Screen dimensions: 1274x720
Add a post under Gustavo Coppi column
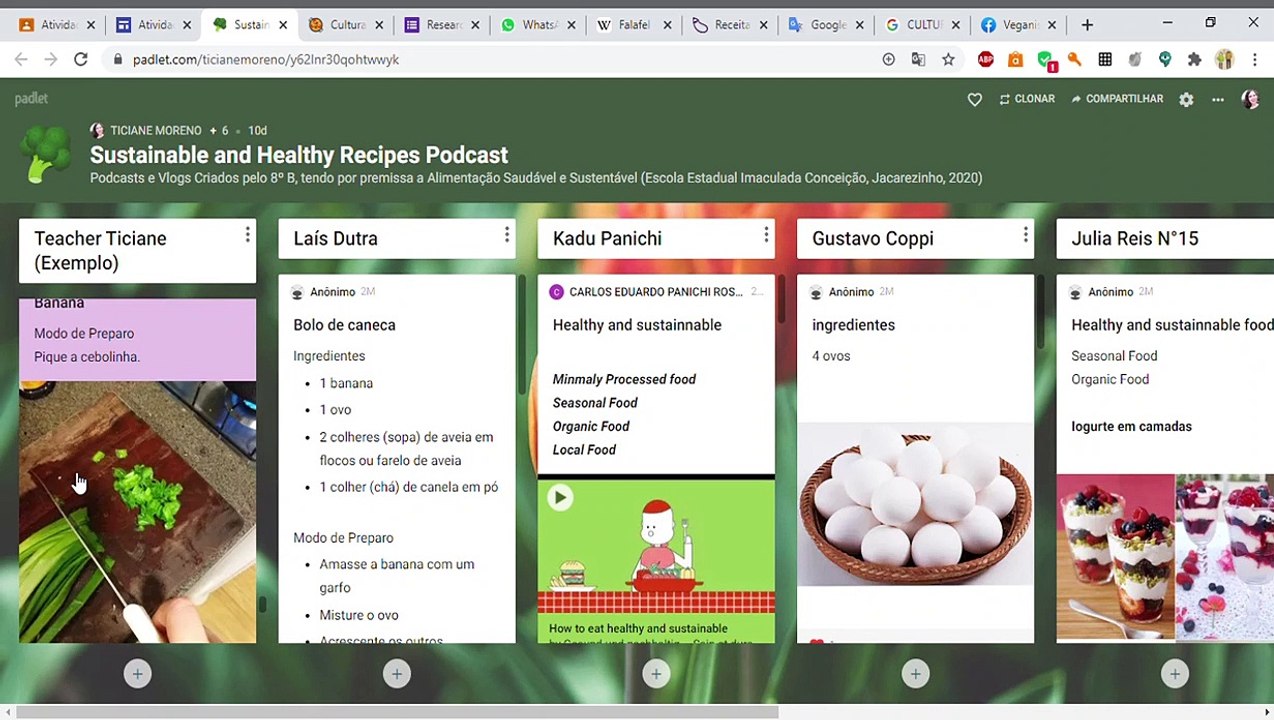click(x=915, y=674)
